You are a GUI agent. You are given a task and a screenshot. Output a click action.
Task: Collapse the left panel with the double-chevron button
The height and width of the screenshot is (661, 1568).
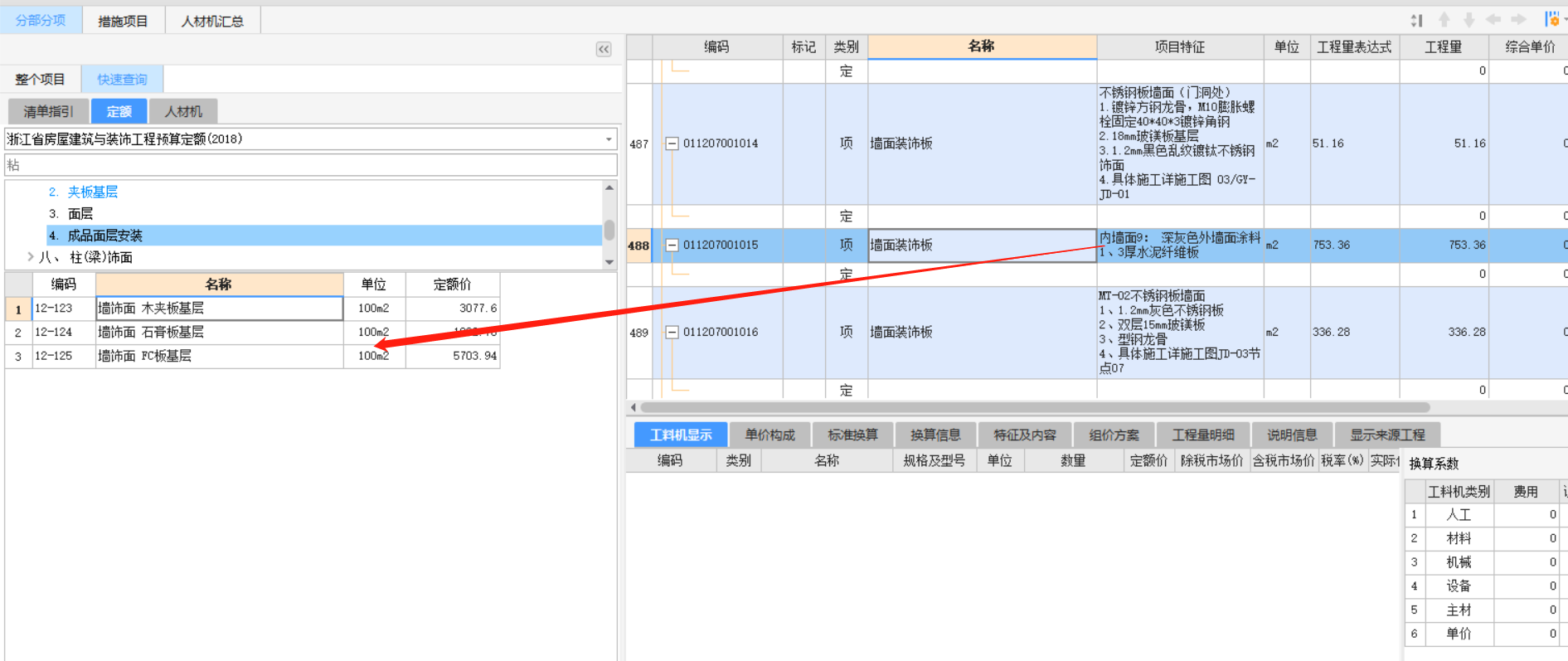pos(604,49)
